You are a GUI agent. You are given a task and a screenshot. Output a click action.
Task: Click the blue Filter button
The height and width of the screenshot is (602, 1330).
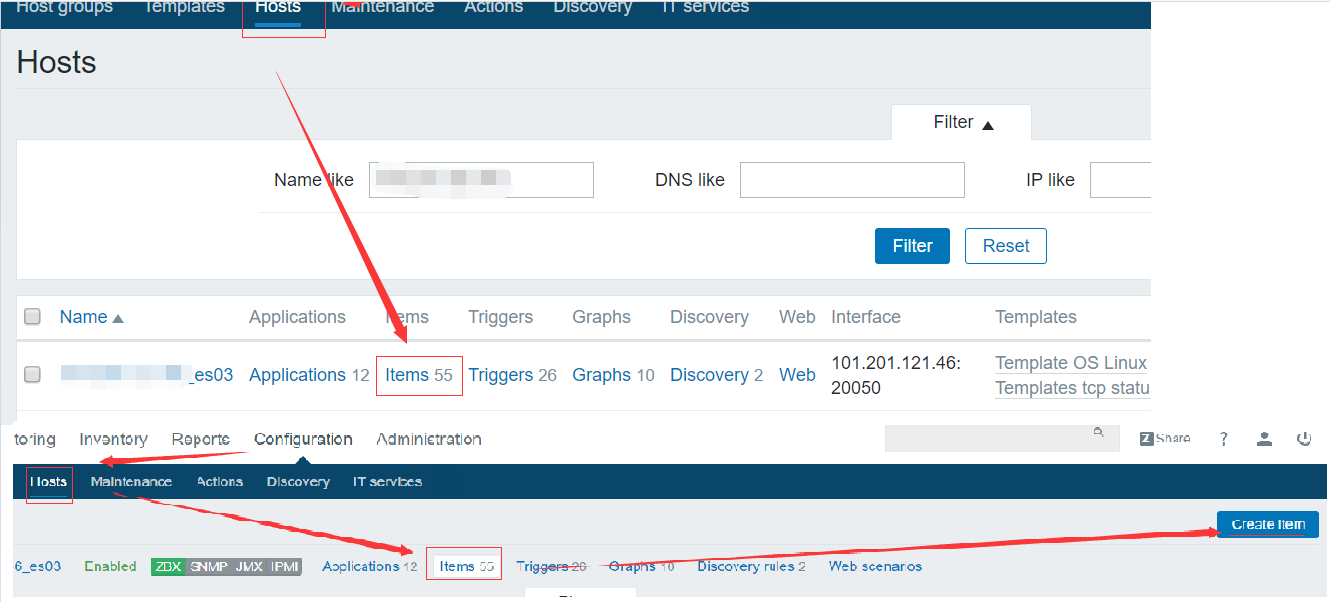click(912, 246)
